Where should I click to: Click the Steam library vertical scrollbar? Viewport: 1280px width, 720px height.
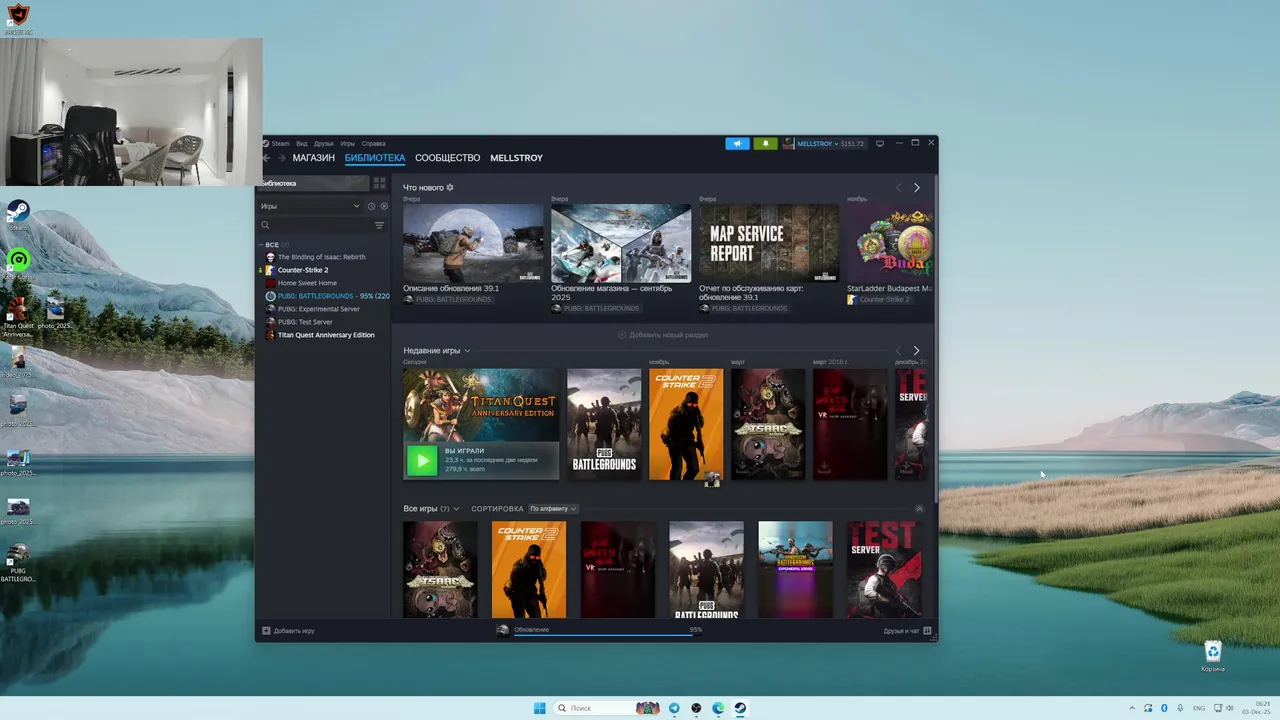point(936,340)
